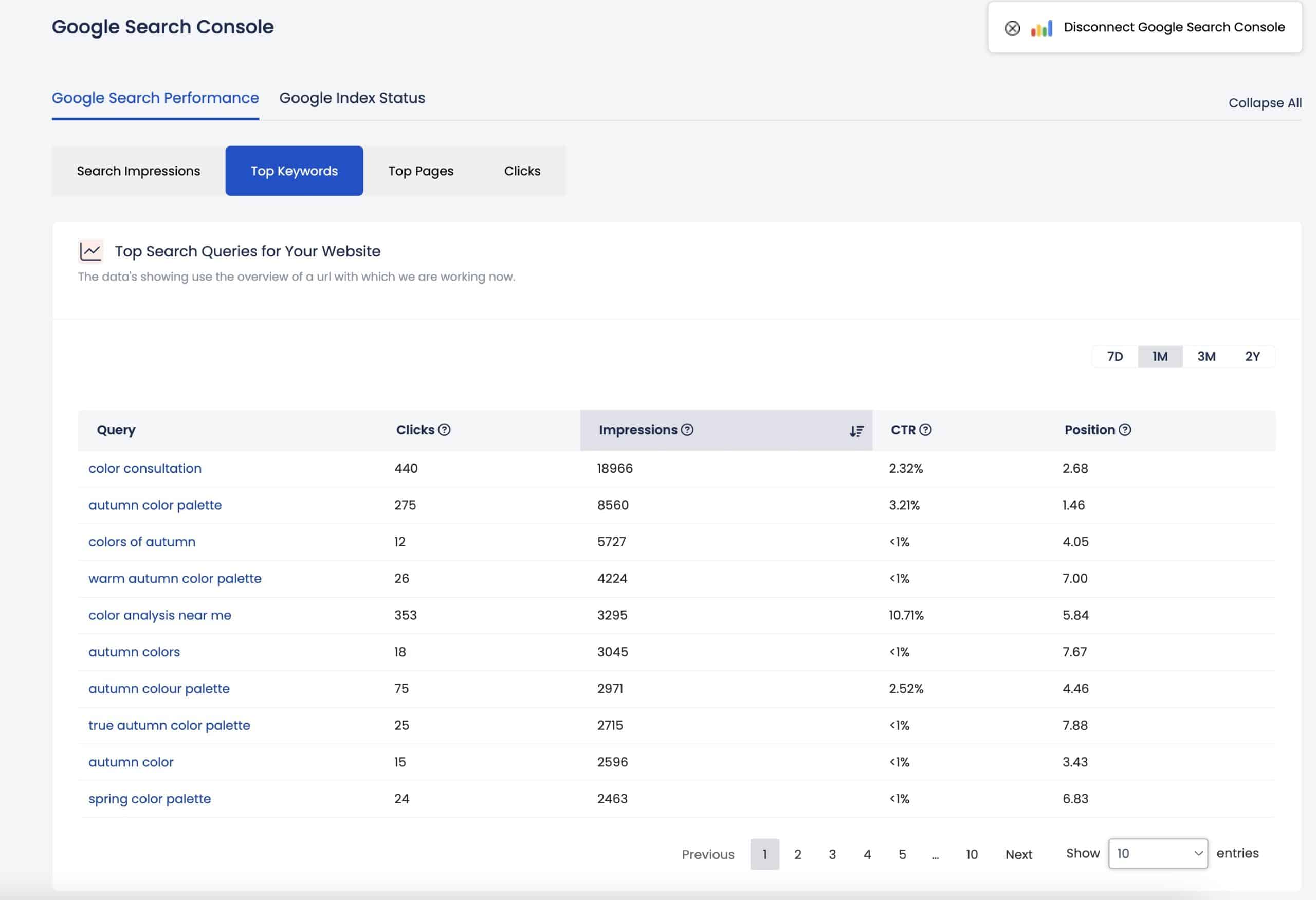Jump to page 3 of results
This screenshot has height=900, width=1316.
coord(832,855)
